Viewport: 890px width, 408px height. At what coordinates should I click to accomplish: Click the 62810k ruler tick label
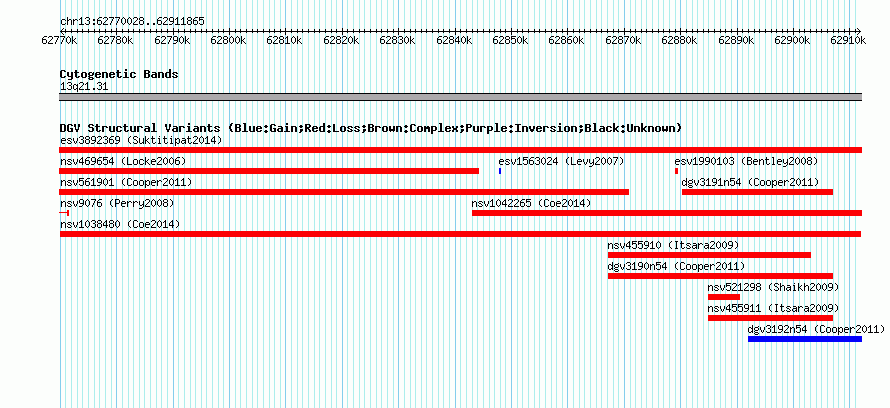tap(285, 40)
